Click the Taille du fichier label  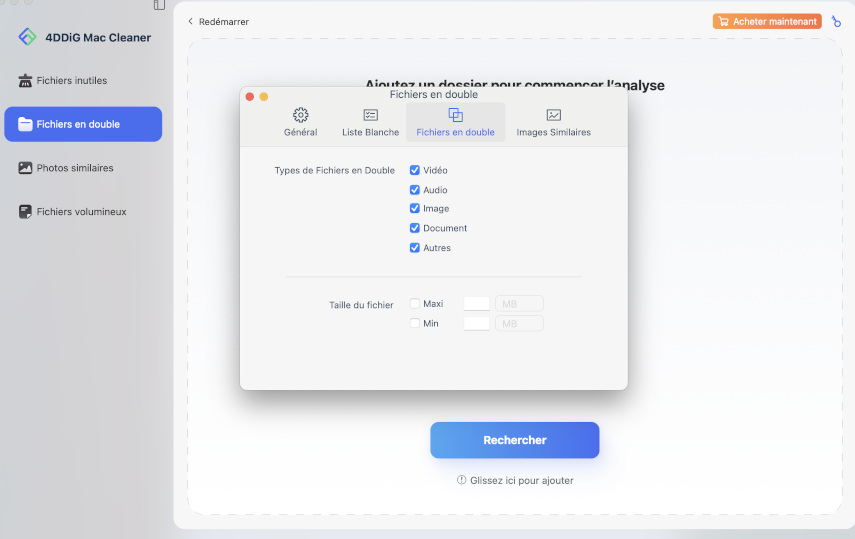pos(361,305)
